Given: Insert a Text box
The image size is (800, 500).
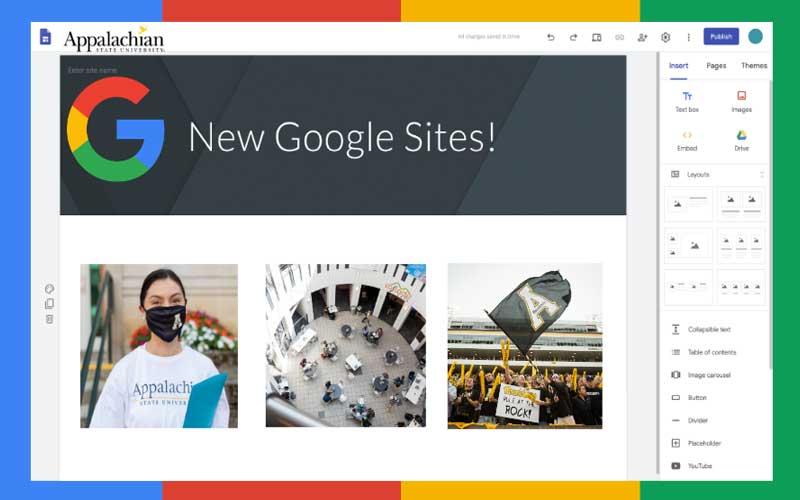Looking at the screenshot, I should point(687,101).
